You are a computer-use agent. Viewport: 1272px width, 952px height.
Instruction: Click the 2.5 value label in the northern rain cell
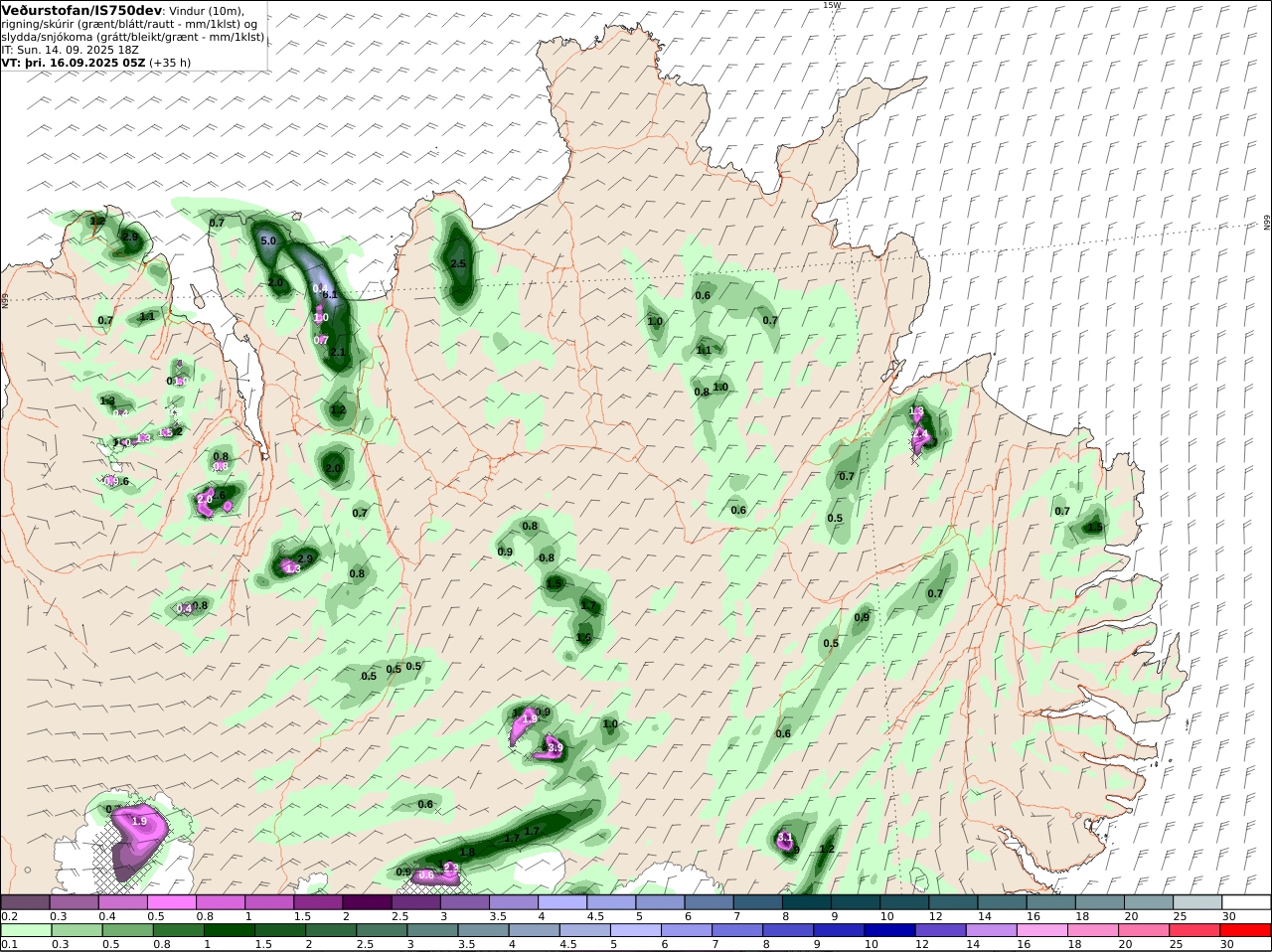point(458,263)
